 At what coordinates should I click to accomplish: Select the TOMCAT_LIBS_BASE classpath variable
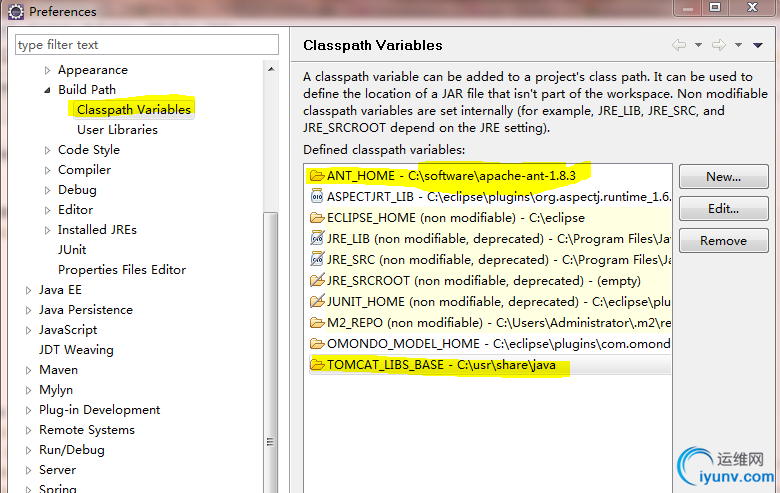(489, 365)
